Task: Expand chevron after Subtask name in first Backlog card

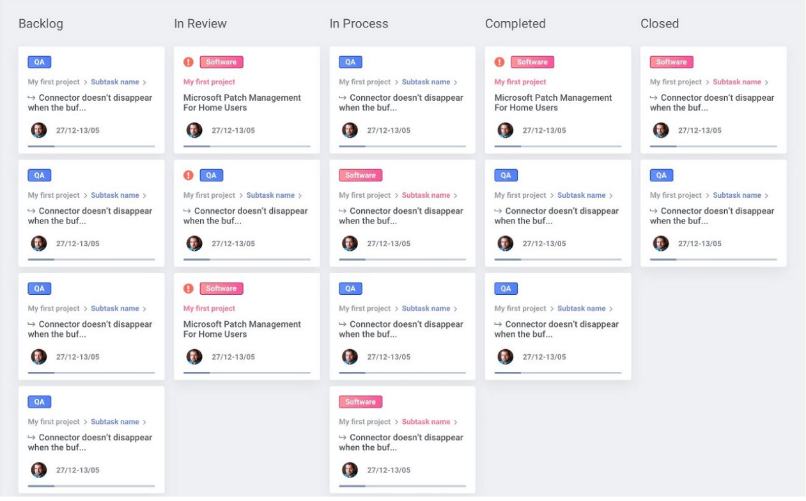Action: 144,82
